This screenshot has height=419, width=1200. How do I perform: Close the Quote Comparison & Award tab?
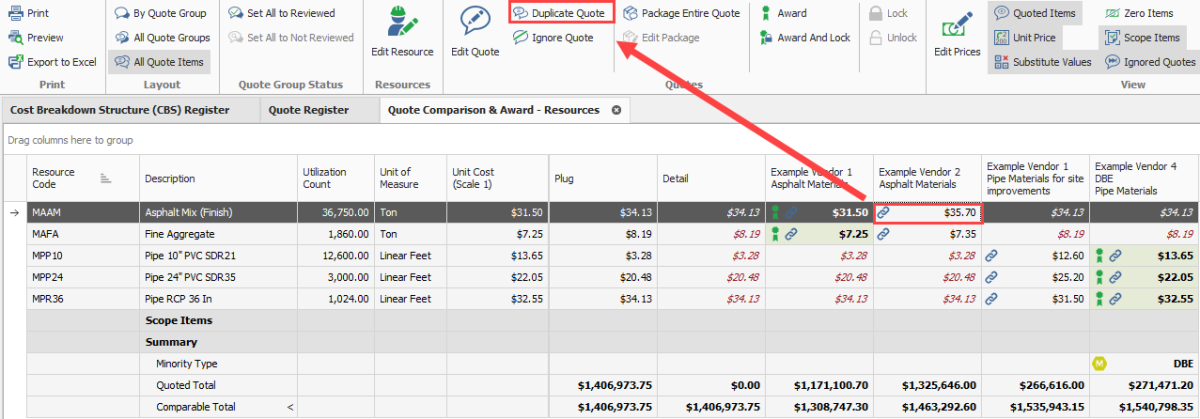coord(616,110)
